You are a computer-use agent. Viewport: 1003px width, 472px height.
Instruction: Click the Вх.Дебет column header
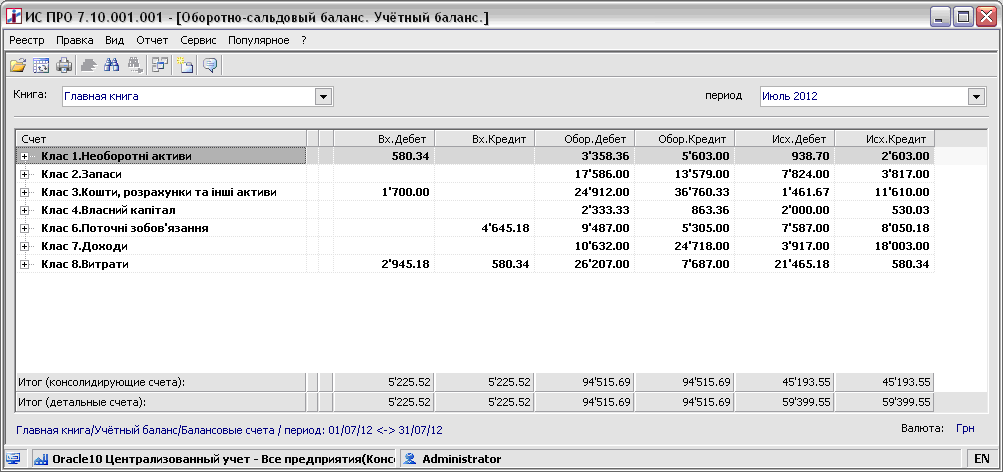pos(384,138)
